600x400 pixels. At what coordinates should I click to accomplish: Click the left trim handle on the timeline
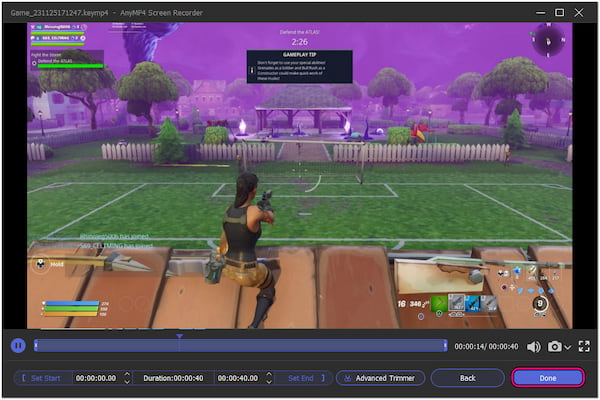coord(36,346)
